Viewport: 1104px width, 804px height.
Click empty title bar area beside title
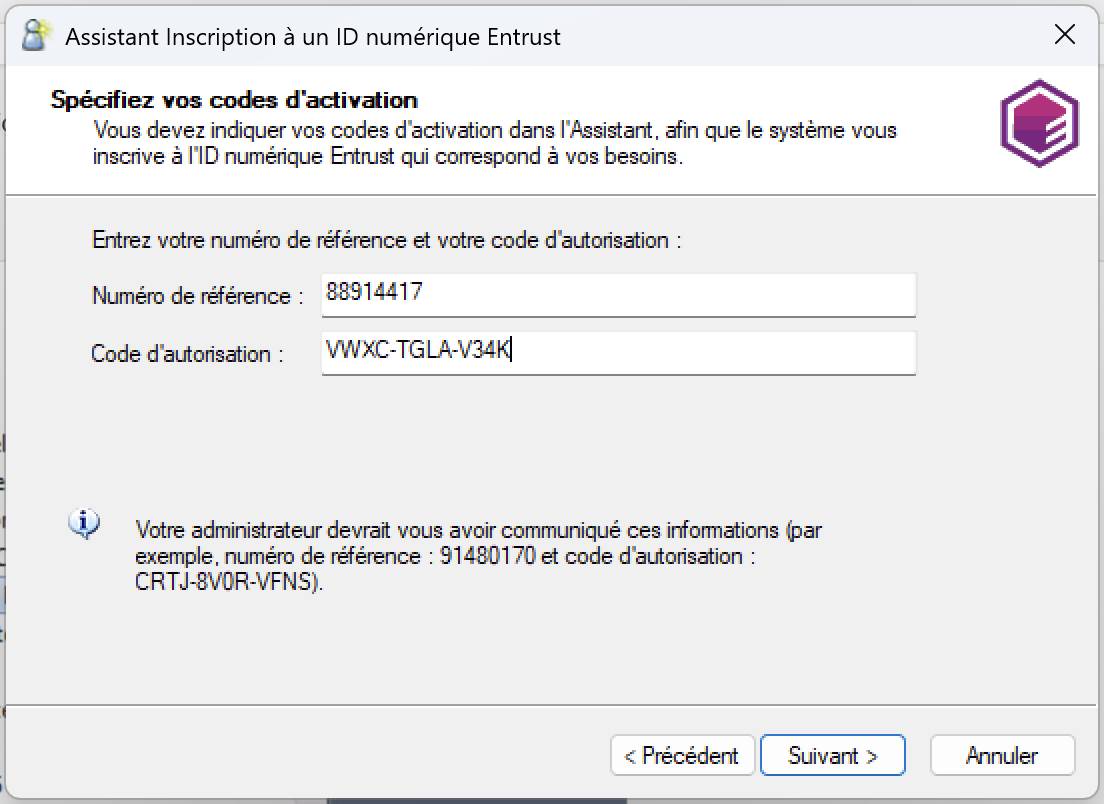point(800,37)
